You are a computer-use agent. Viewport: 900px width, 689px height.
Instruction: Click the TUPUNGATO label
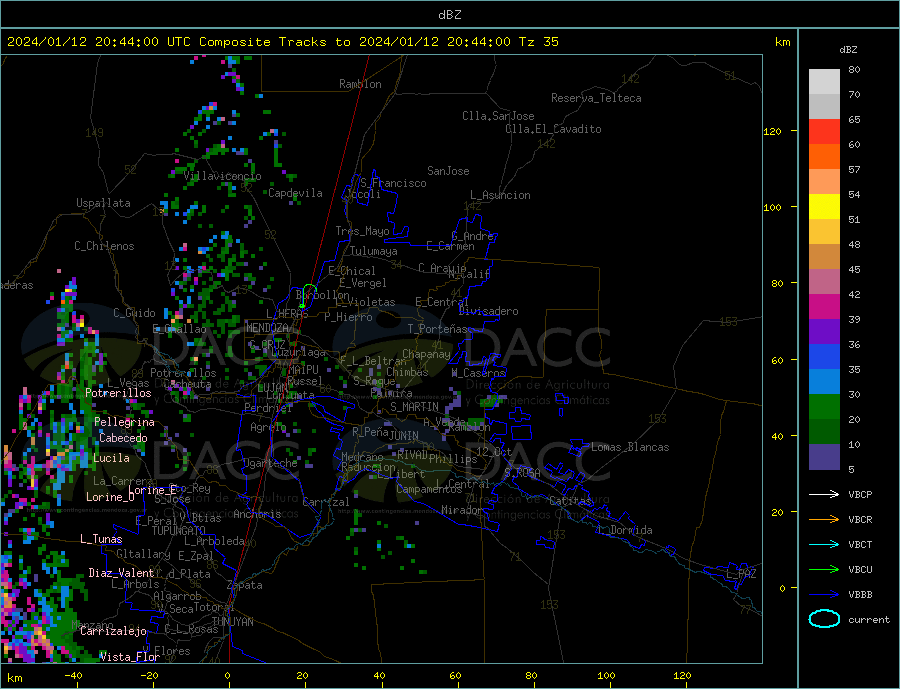179,531
